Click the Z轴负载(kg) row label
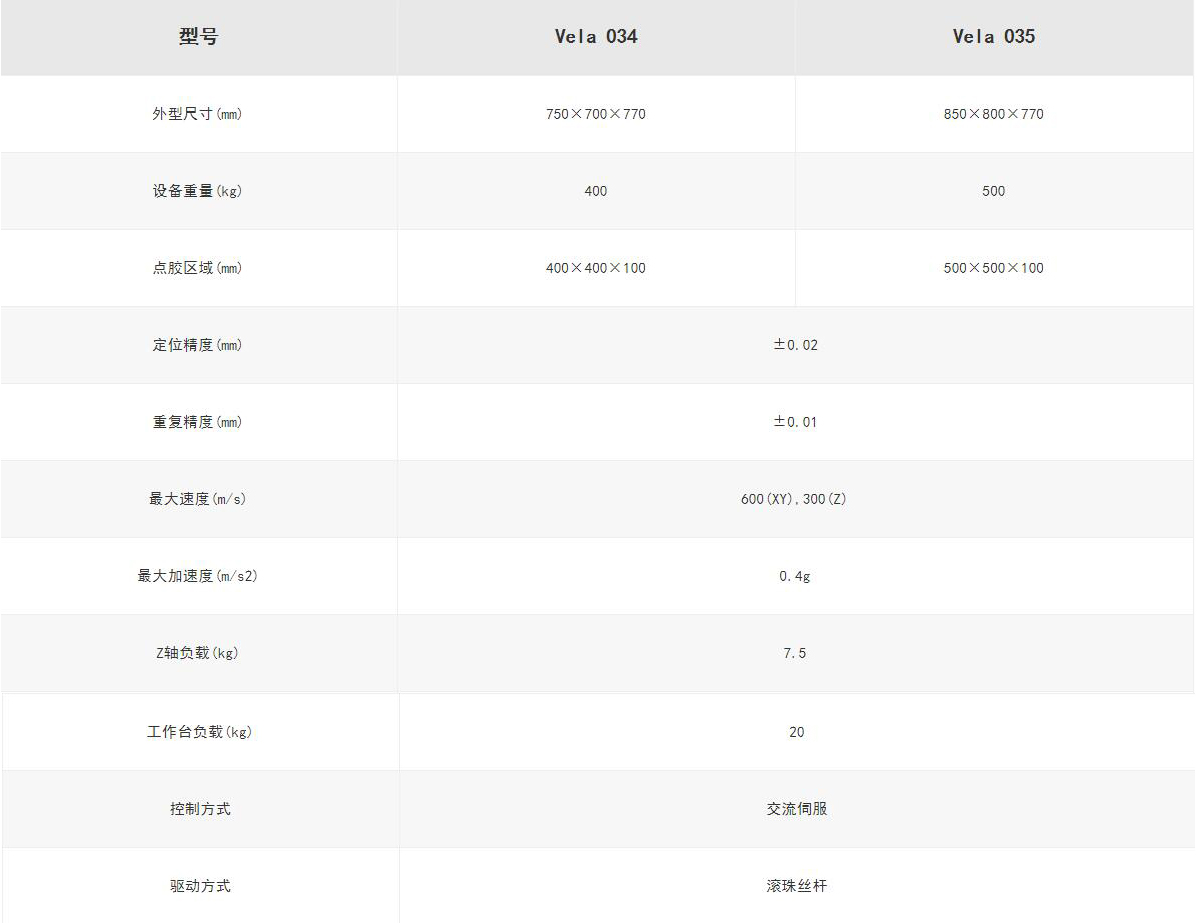Viewport: 1197px width, 923px height. pos(197,654)
